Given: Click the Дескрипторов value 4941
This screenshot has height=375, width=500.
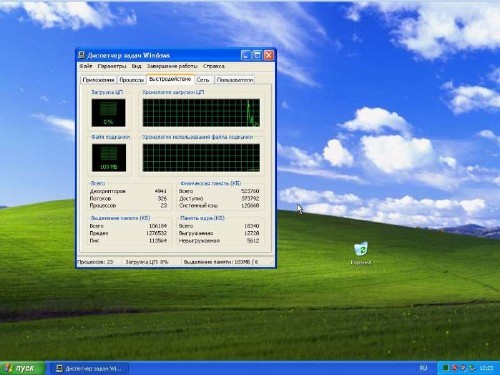Looking at the screenshot, I should tap(161, 191).
